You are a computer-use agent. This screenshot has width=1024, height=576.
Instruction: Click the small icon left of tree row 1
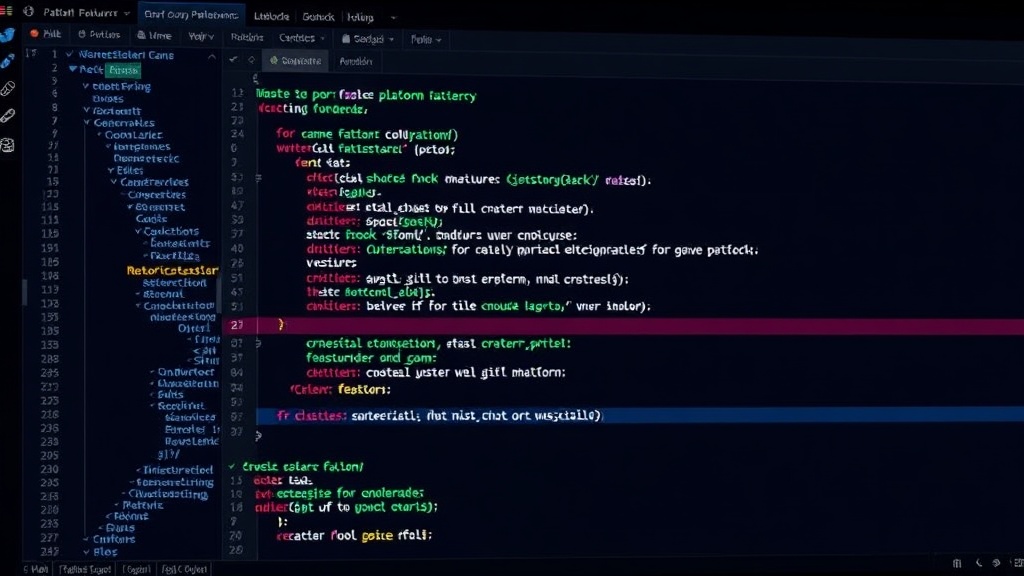[31, 54]
